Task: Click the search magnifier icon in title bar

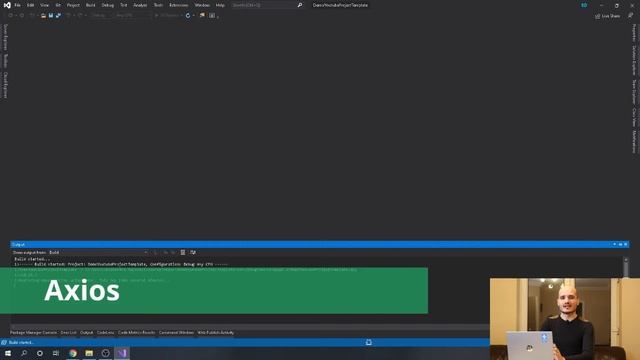Action: point(300,5)
